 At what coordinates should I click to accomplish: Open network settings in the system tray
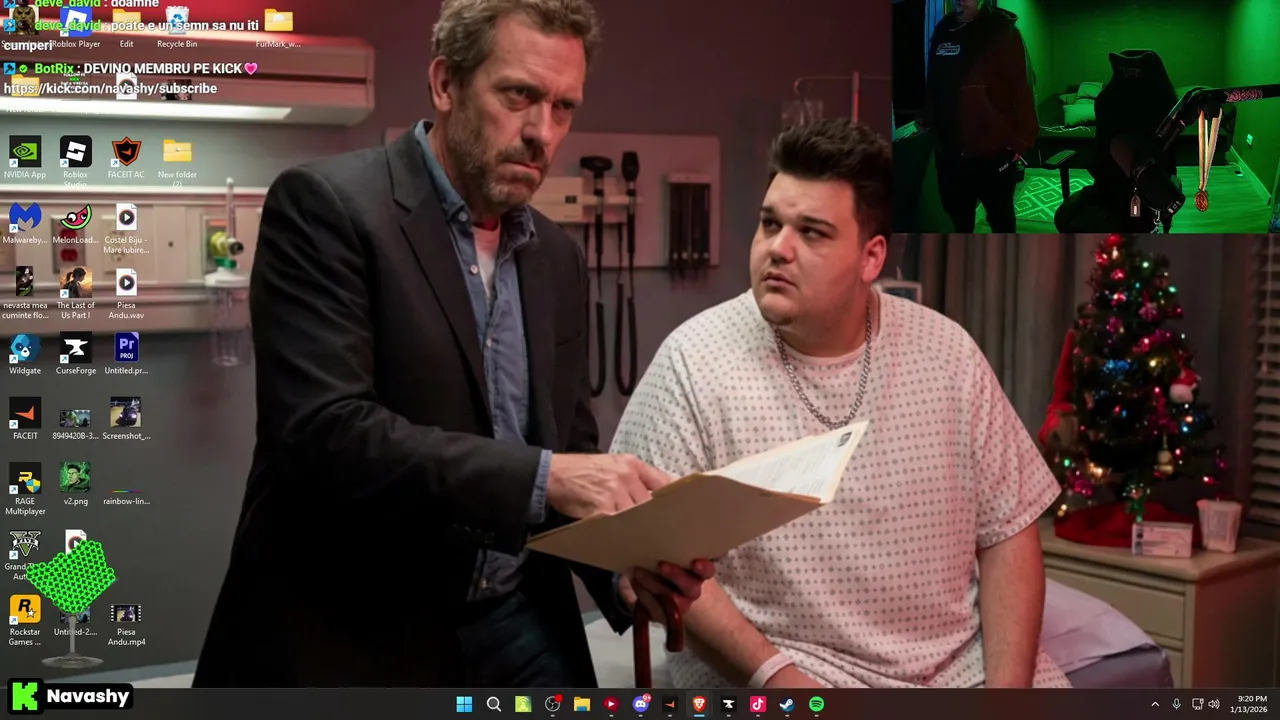click(1198, 704)
